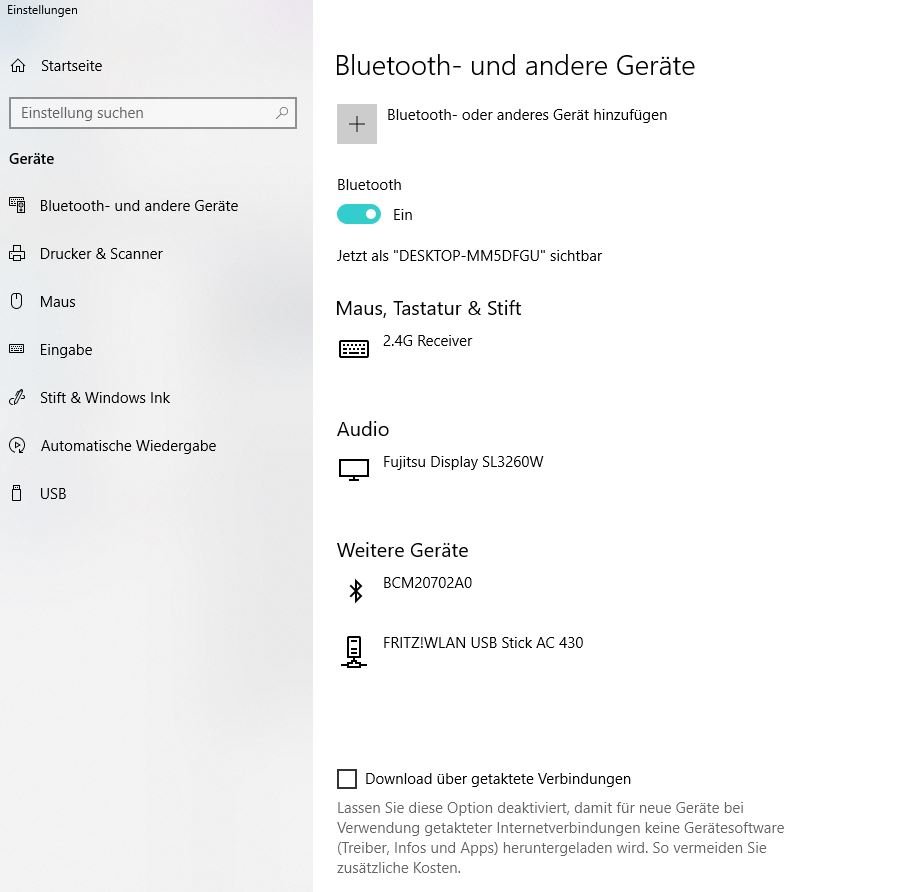Click Bluetooth- oder anderes Gerät hinzufügen label

[527, 115]
